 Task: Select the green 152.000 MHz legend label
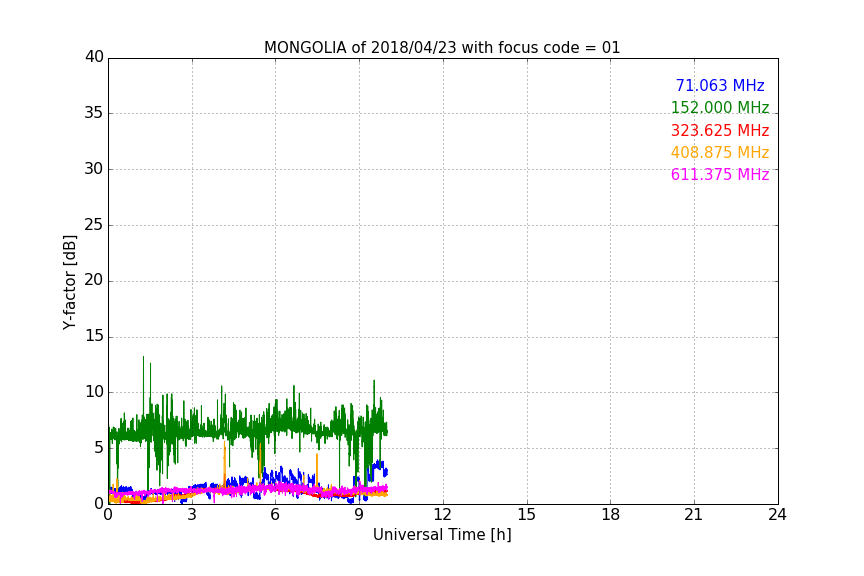tap(720, 107)
